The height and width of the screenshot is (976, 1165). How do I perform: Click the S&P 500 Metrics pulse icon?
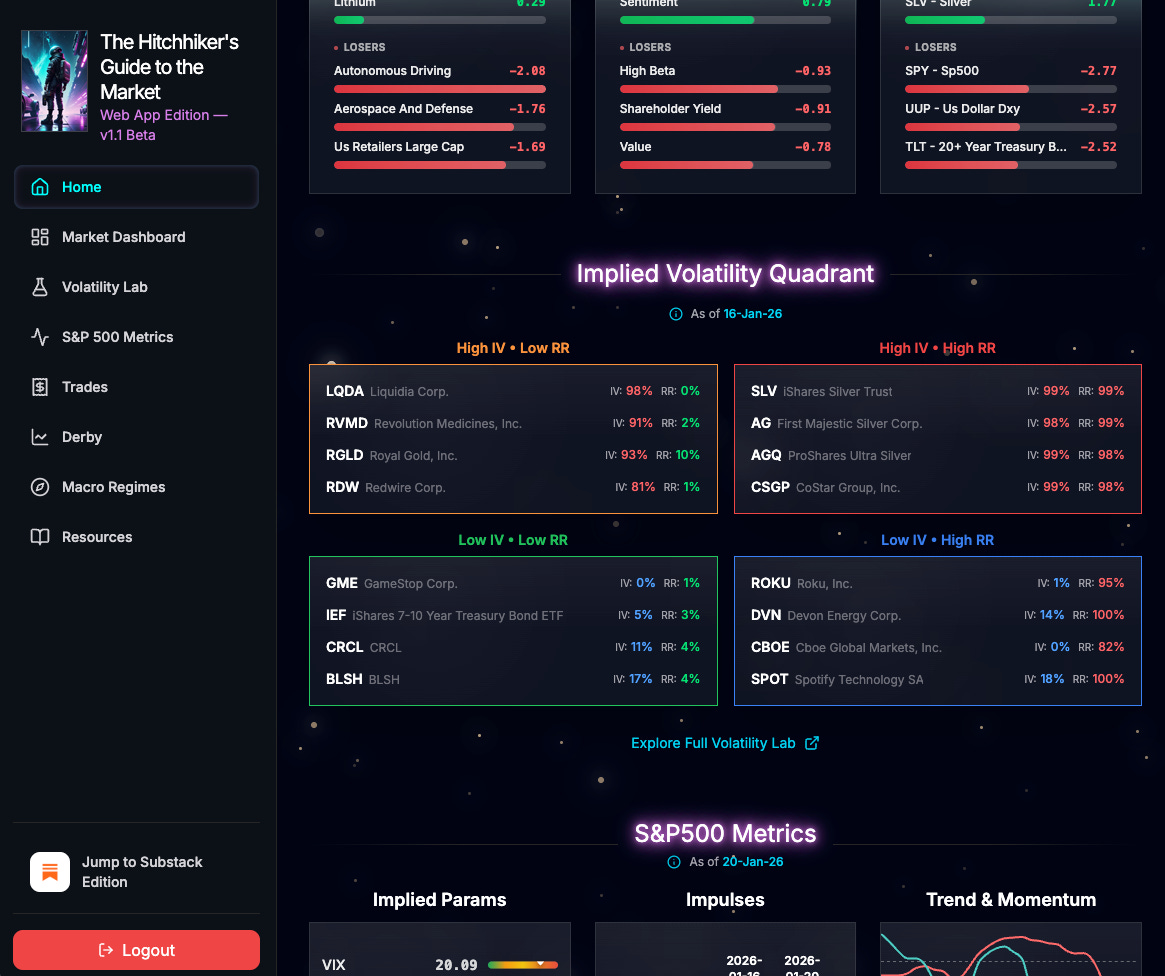coord(40,337)
